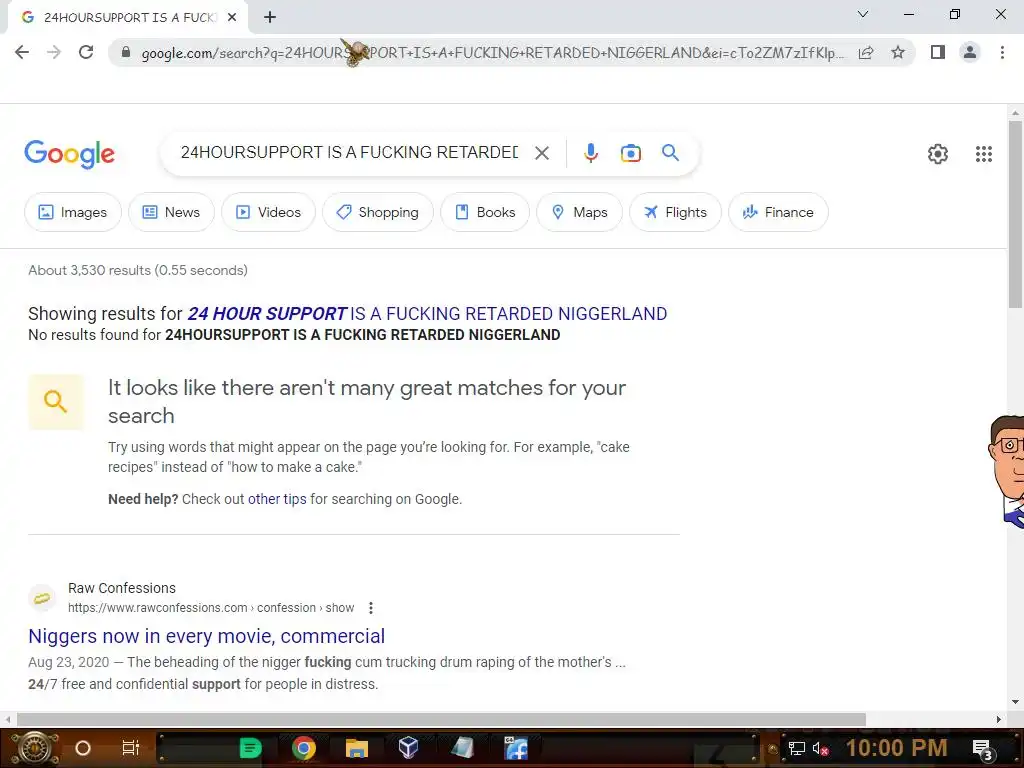Open the Google apps grid
This screenshot has height=768, width=1024.
click(984, 154)
